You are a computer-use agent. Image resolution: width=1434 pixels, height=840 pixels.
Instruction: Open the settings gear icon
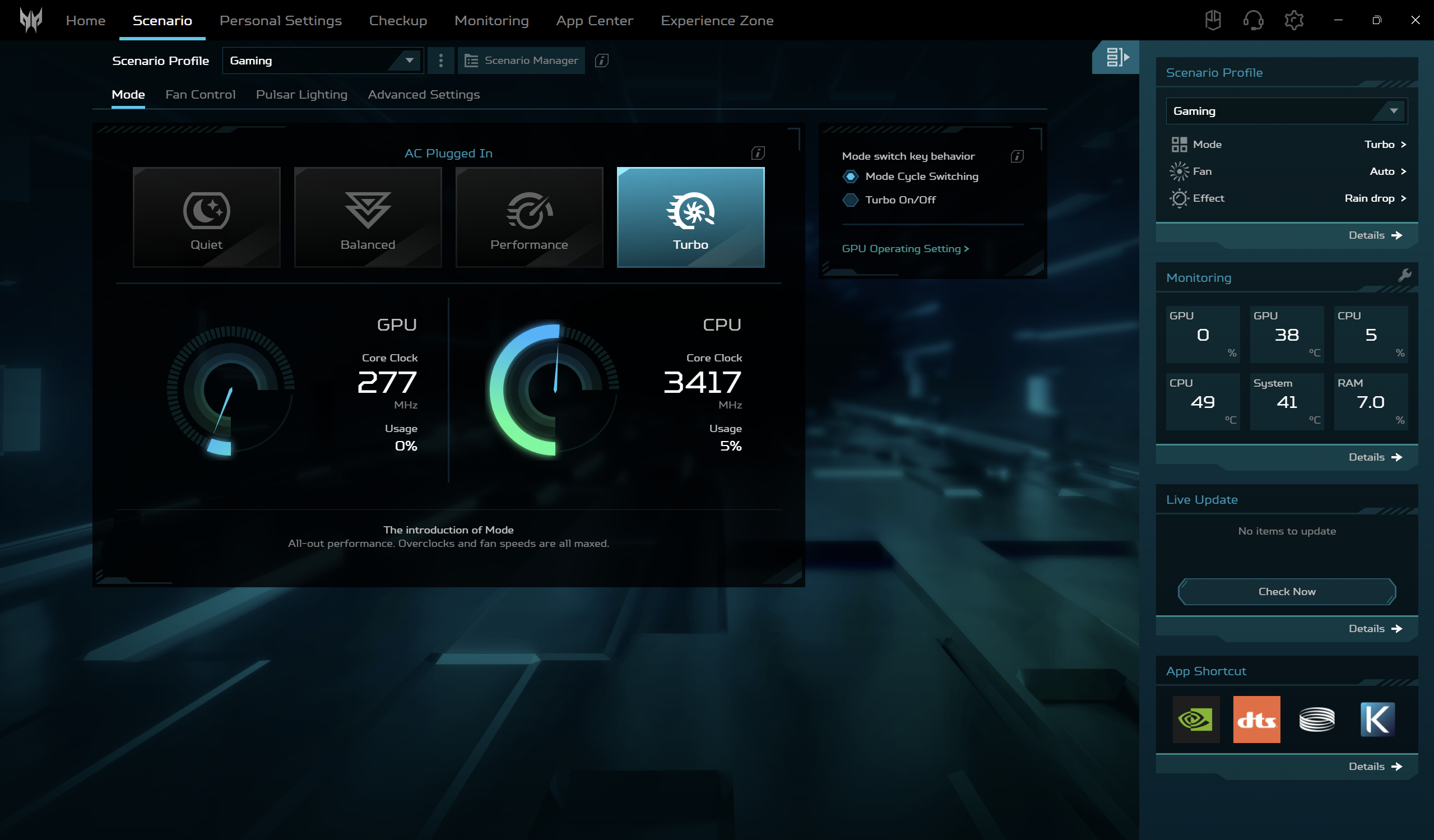pyautogui.click(x=1293, y=20)
